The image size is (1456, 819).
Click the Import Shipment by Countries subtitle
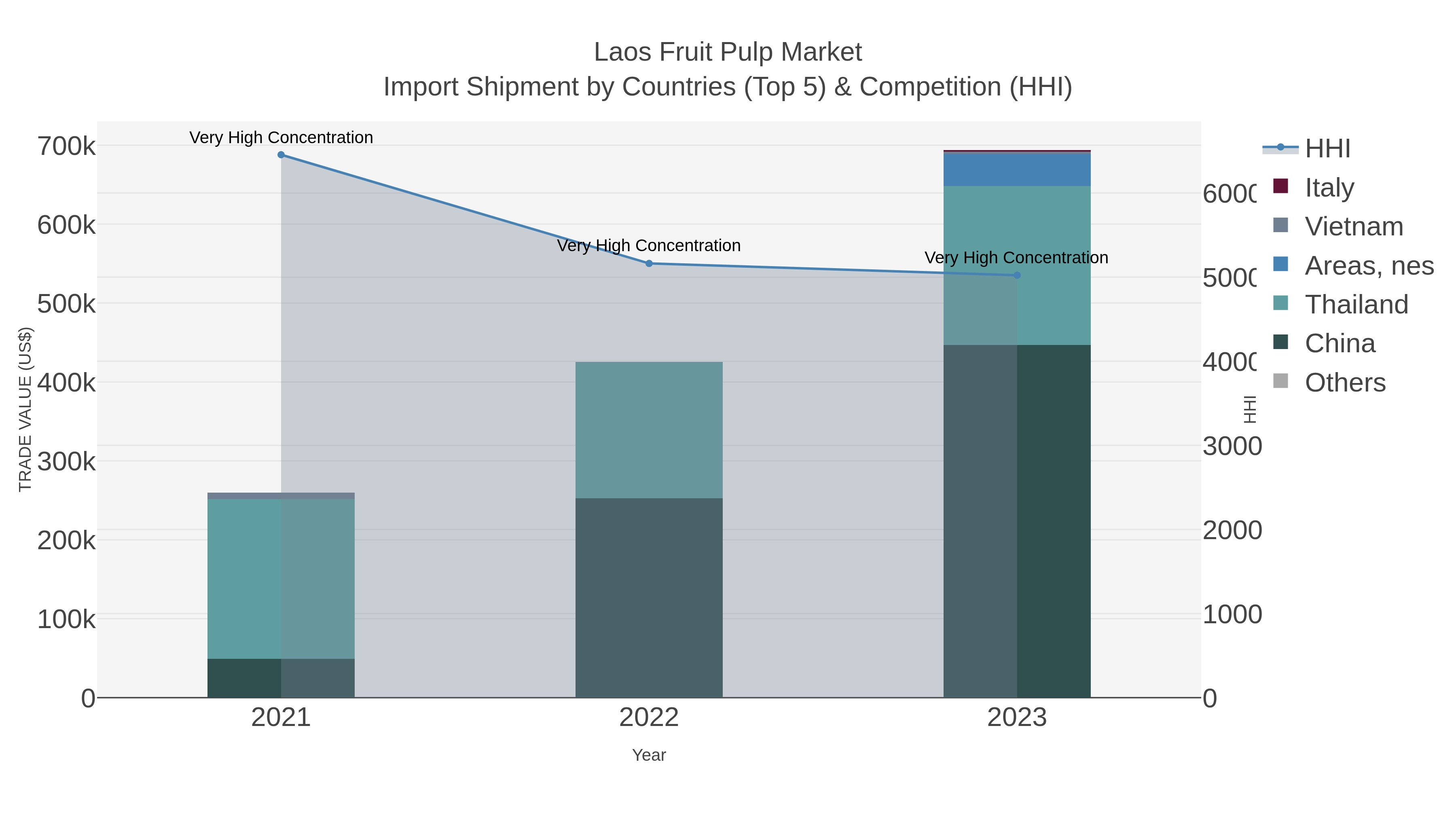(x=728, y=87)
